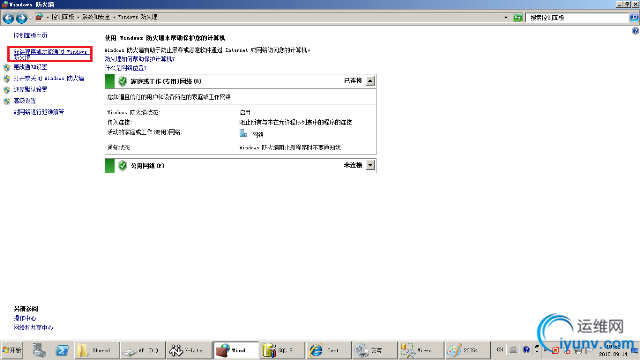Open the recent pages dropdown beside Forward

(x=30, y=18)
